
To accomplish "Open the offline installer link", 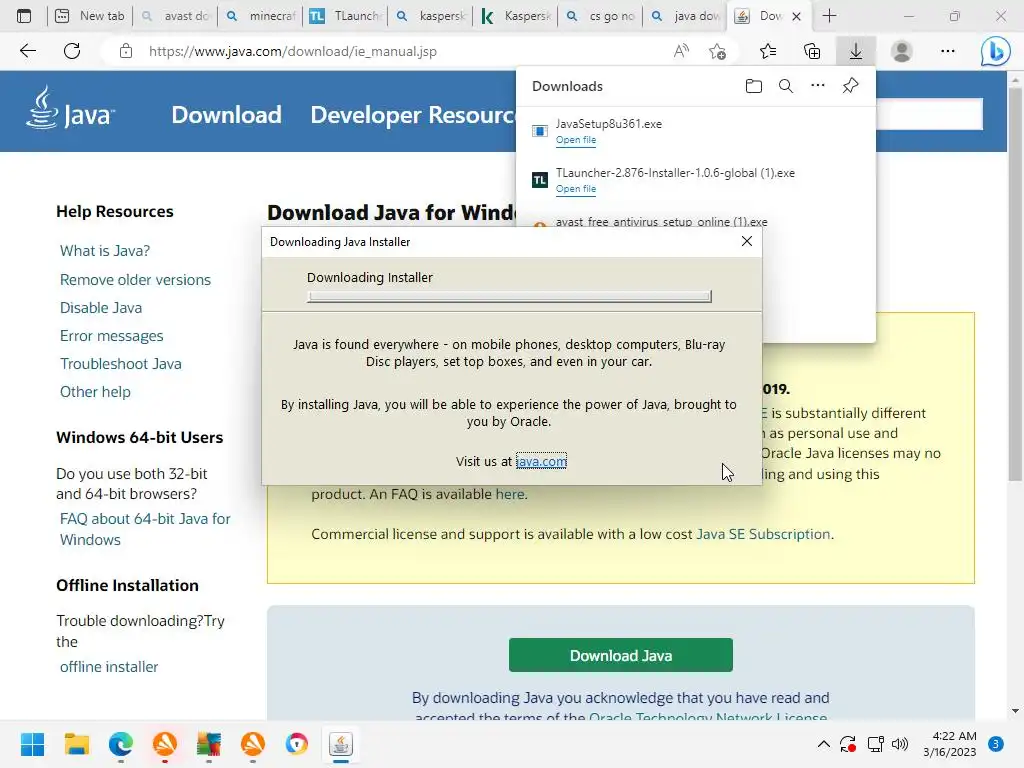I will [x=109, y=667].
